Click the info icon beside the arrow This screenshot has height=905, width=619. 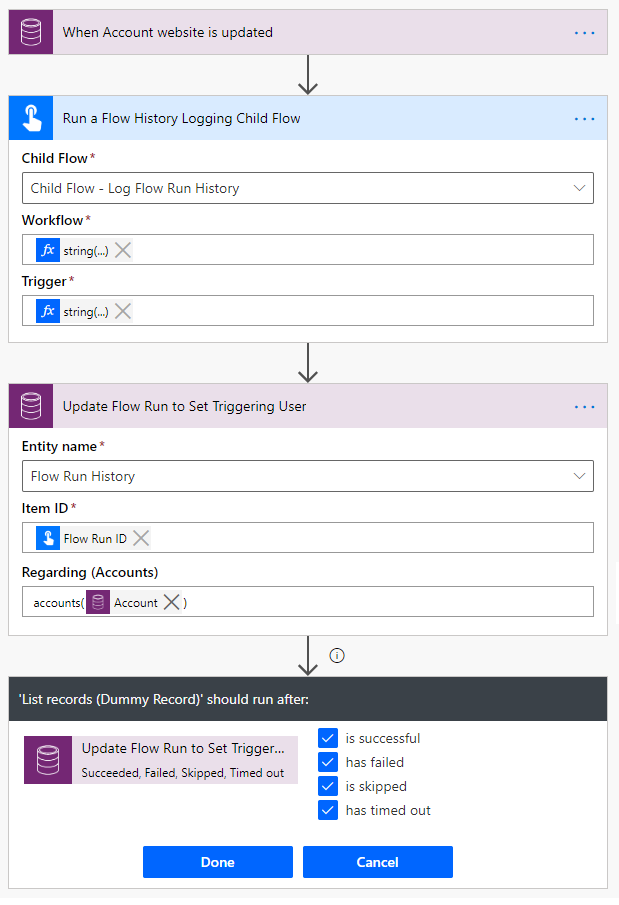pos(337,655)
